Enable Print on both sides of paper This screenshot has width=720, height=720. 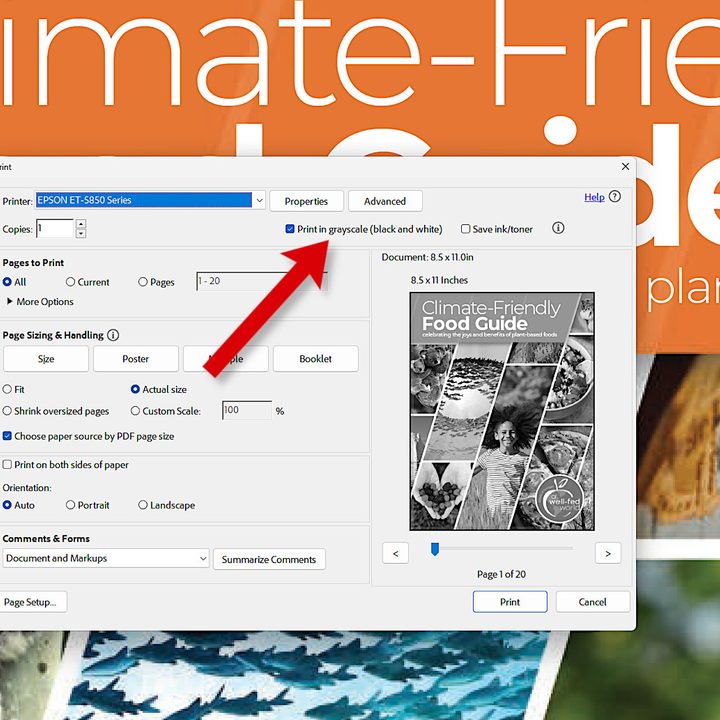coord(7,465)
